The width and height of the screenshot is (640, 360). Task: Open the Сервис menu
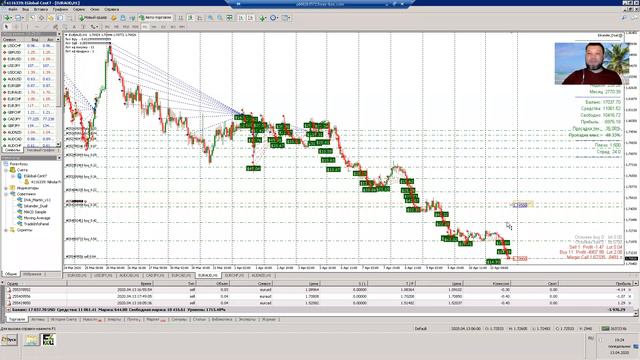click(x=79, y=9)
